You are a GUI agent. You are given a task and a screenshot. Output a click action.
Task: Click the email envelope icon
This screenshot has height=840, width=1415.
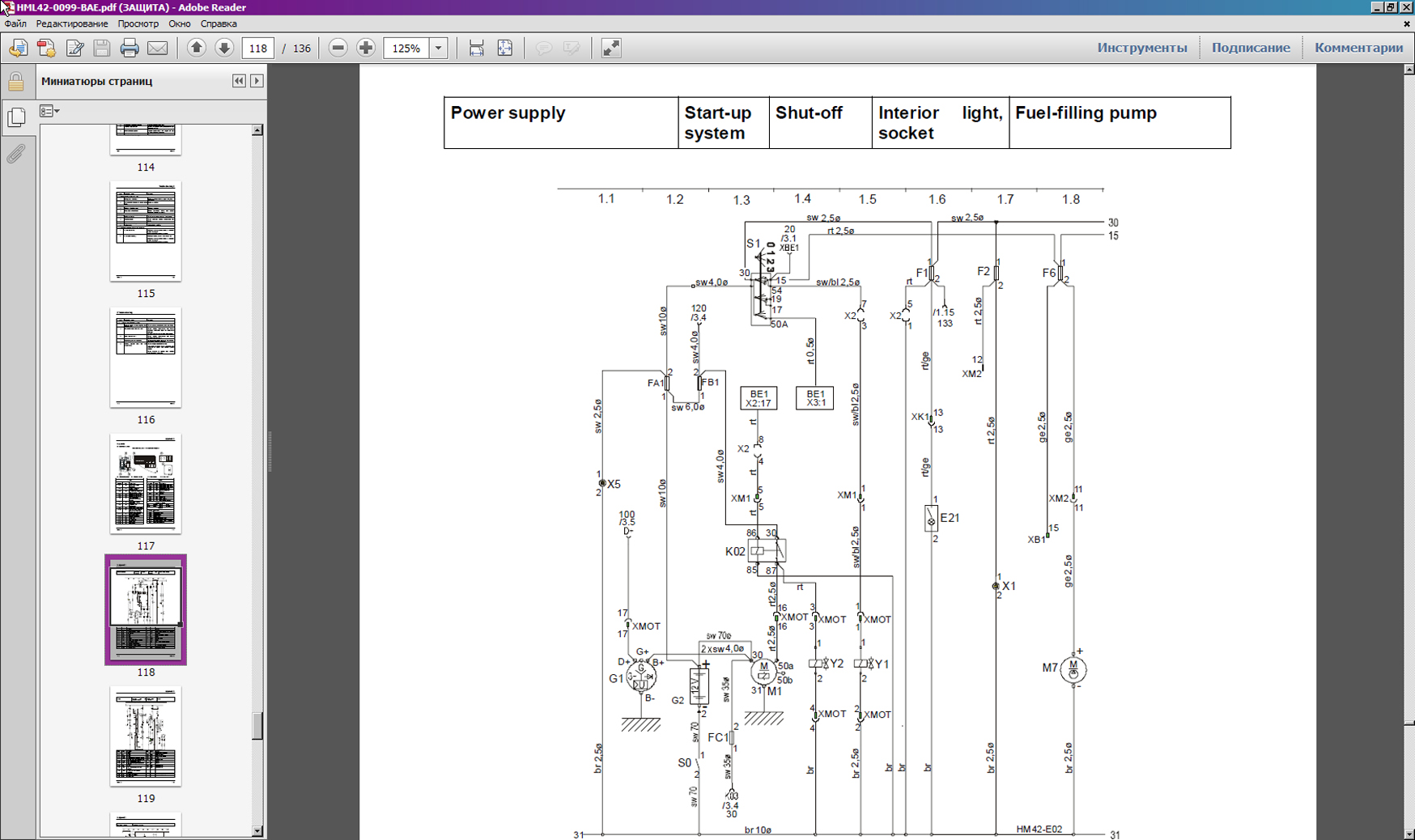pos(158,49)
